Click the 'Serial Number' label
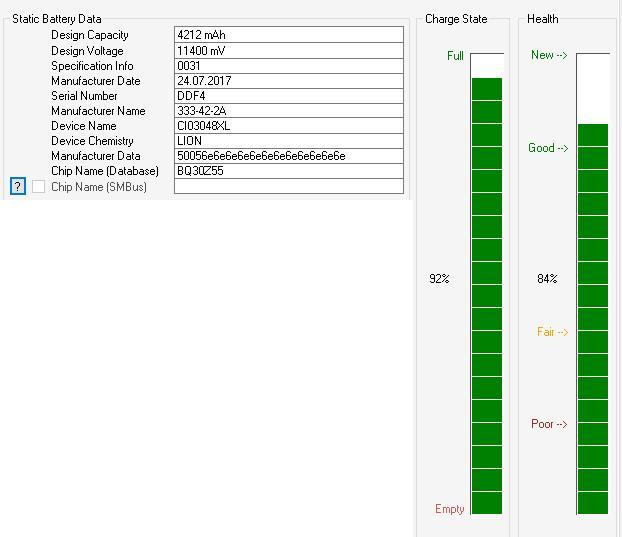Viewport: 622px width, 537px height. point(84,96)
